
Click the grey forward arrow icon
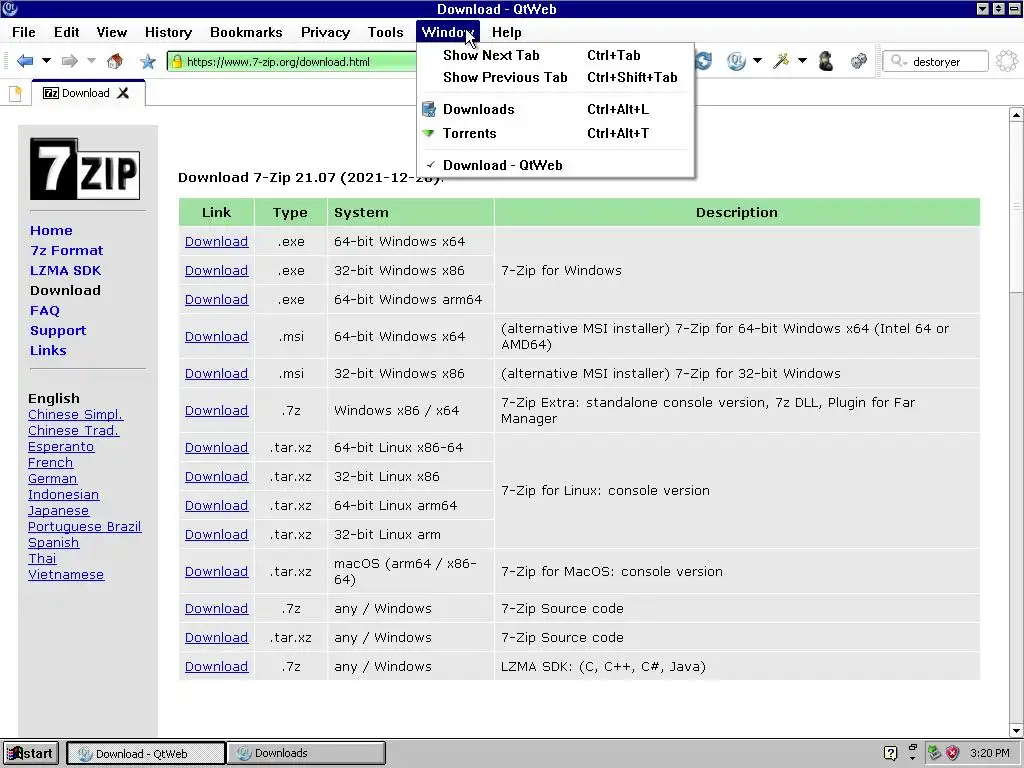click(x=69, y=61)
